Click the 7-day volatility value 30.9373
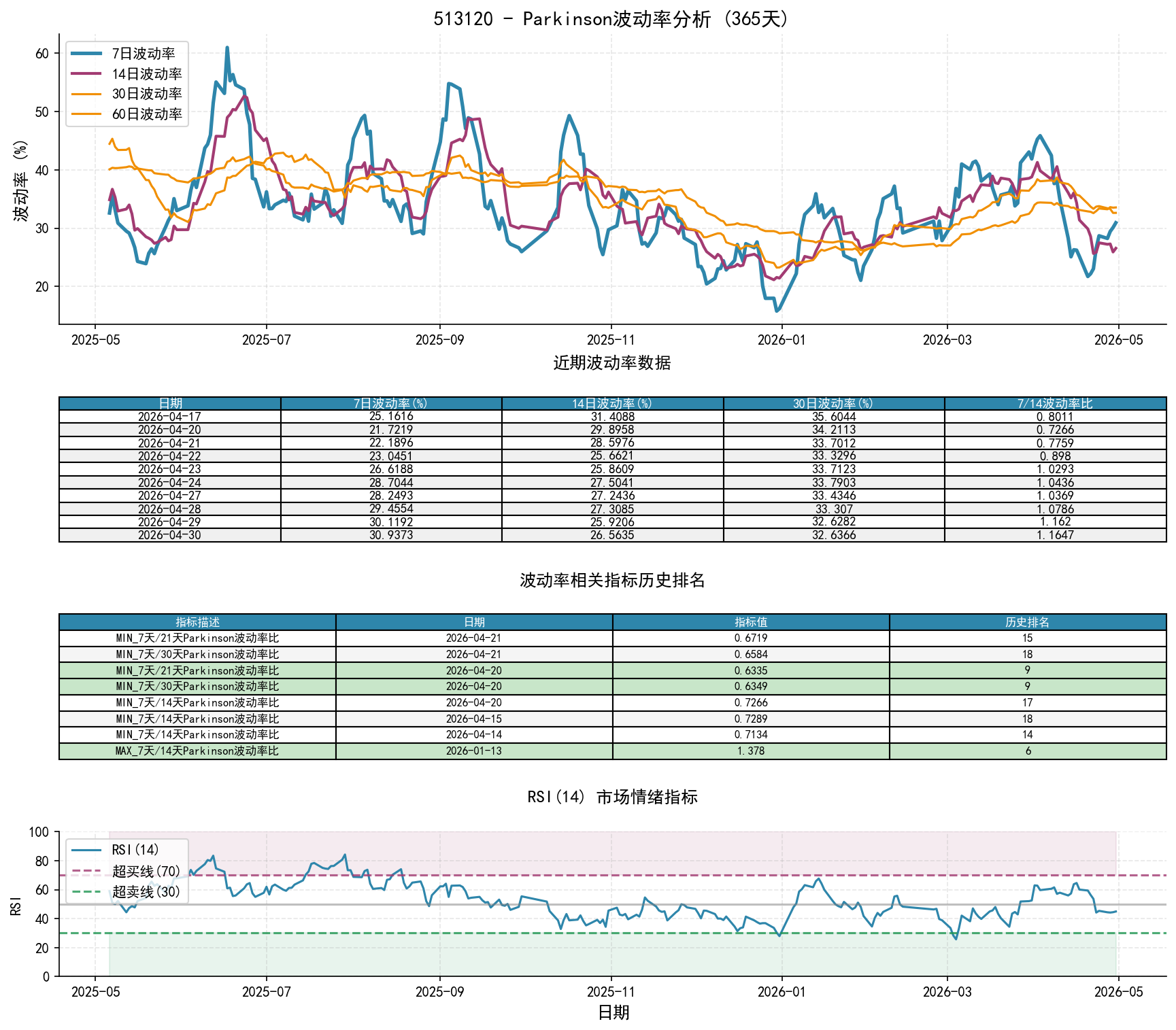The image size is (1176, 1030). pos(391,535)
